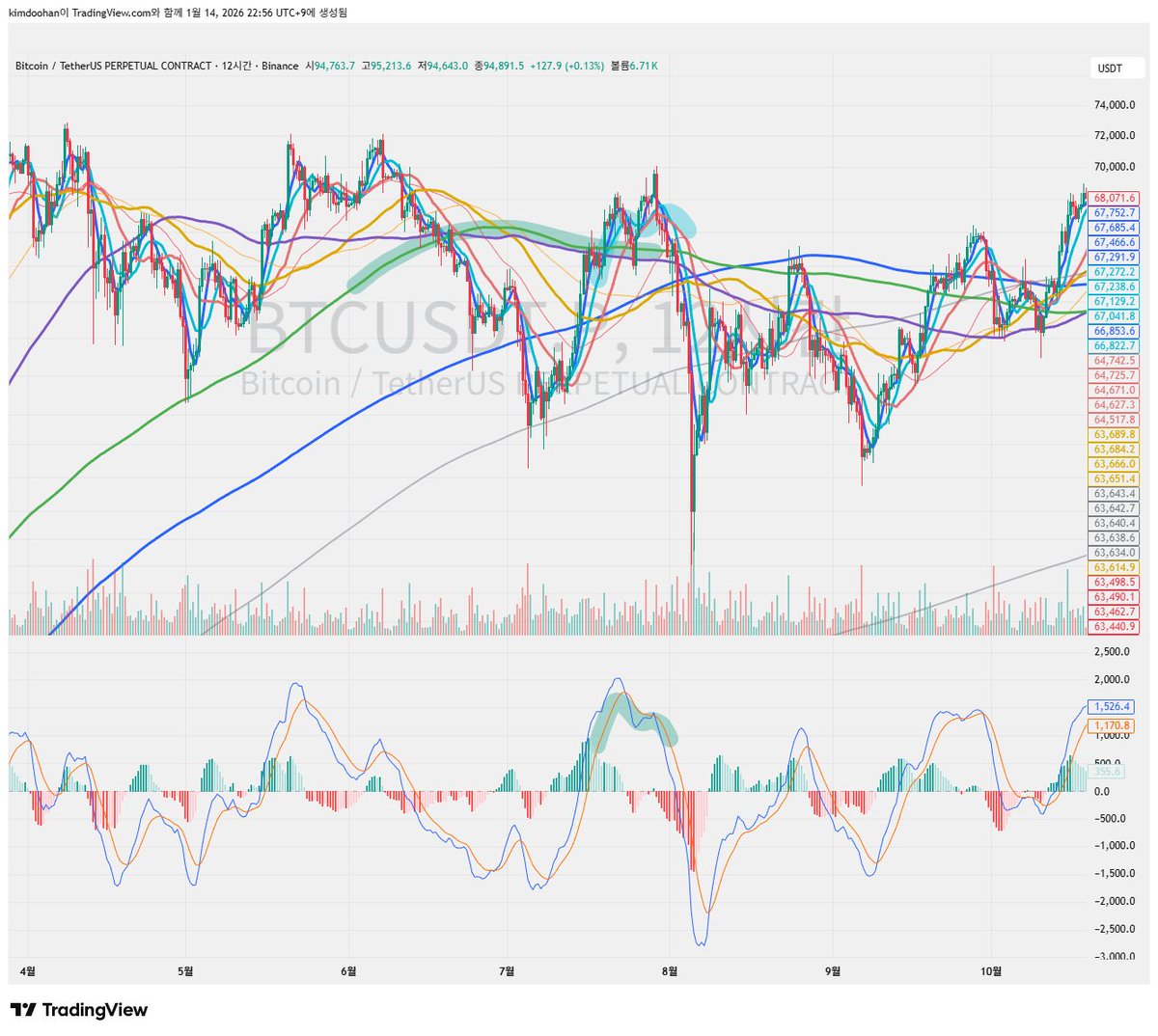Click the 8월 time axis label
Viewport: 1158px width, 1036px height.
tap(669, 971)
